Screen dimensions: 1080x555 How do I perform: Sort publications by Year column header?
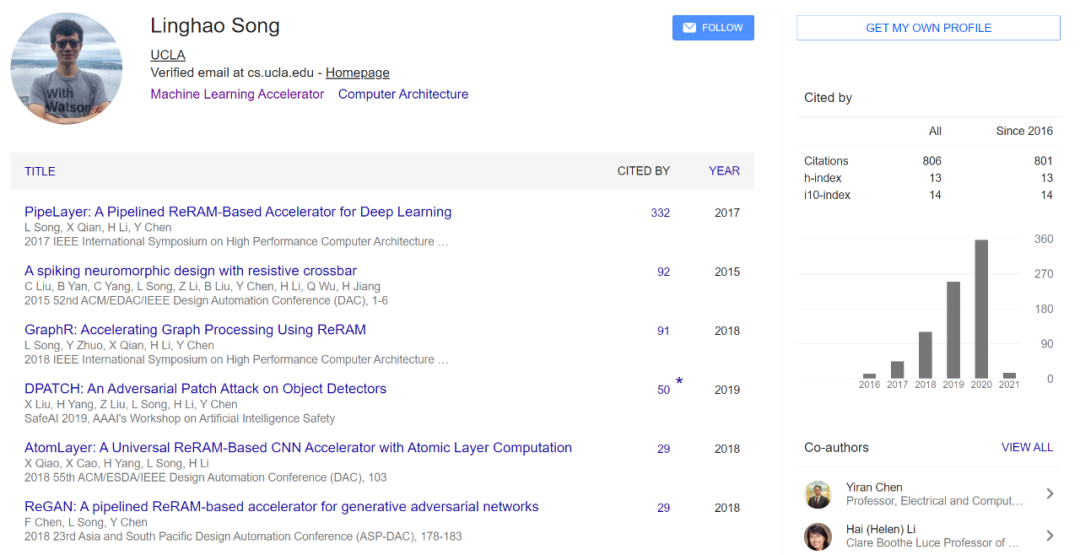click(x=724, y=171)
